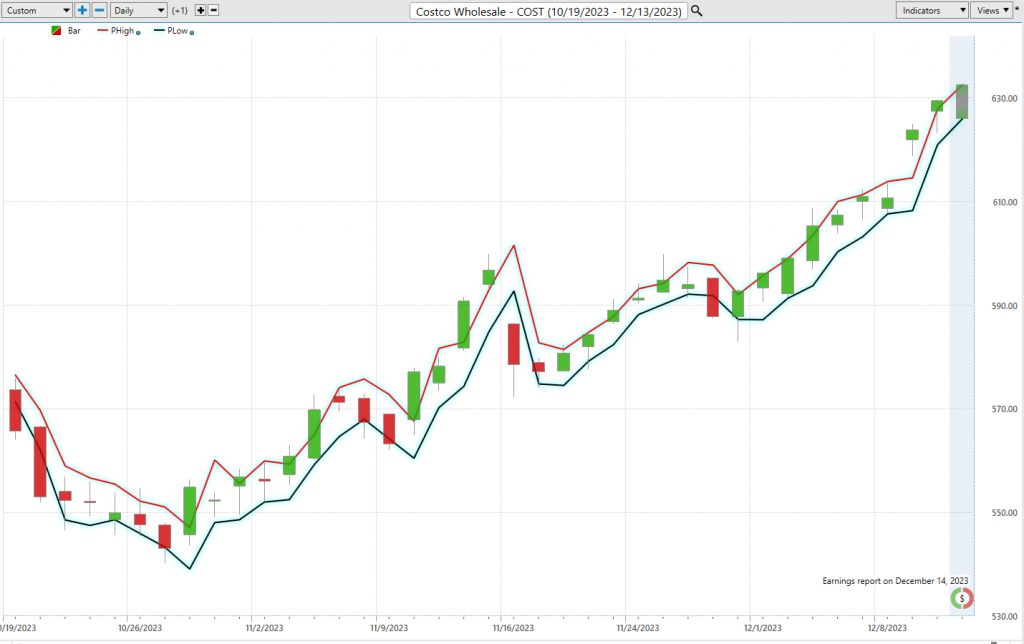Open the Daily interval dropdown

[x=138, y=10]
